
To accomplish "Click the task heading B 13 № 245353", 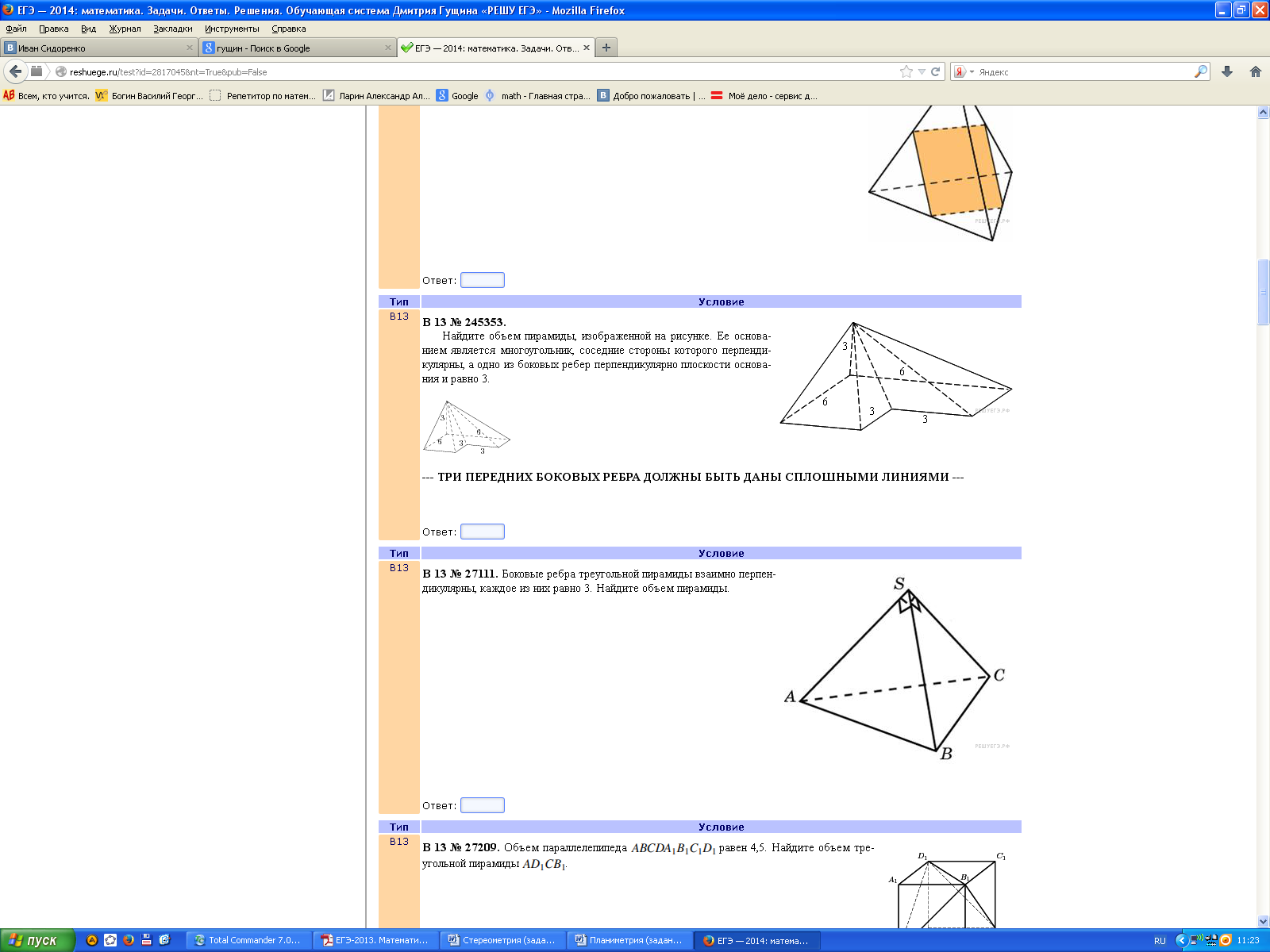I will click(464, 322).
